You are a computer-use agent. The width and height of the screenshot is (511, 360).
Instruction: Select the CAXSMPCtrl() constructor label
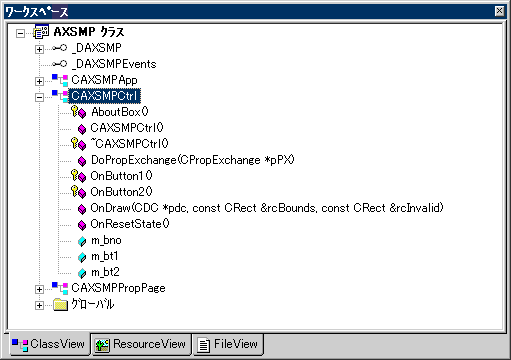pyautogui.click(x=127, y=128)
